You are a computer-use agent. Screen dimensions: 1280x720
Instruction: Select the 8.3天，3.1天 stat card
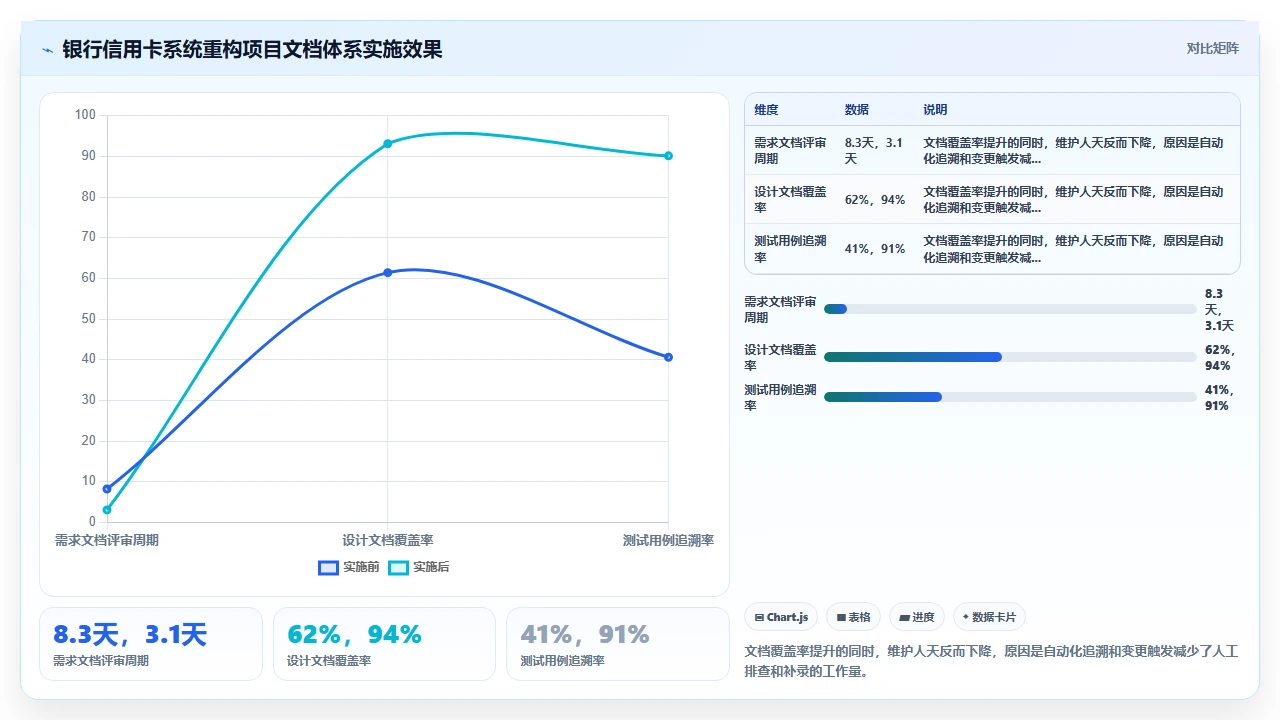tap(151, 644)
